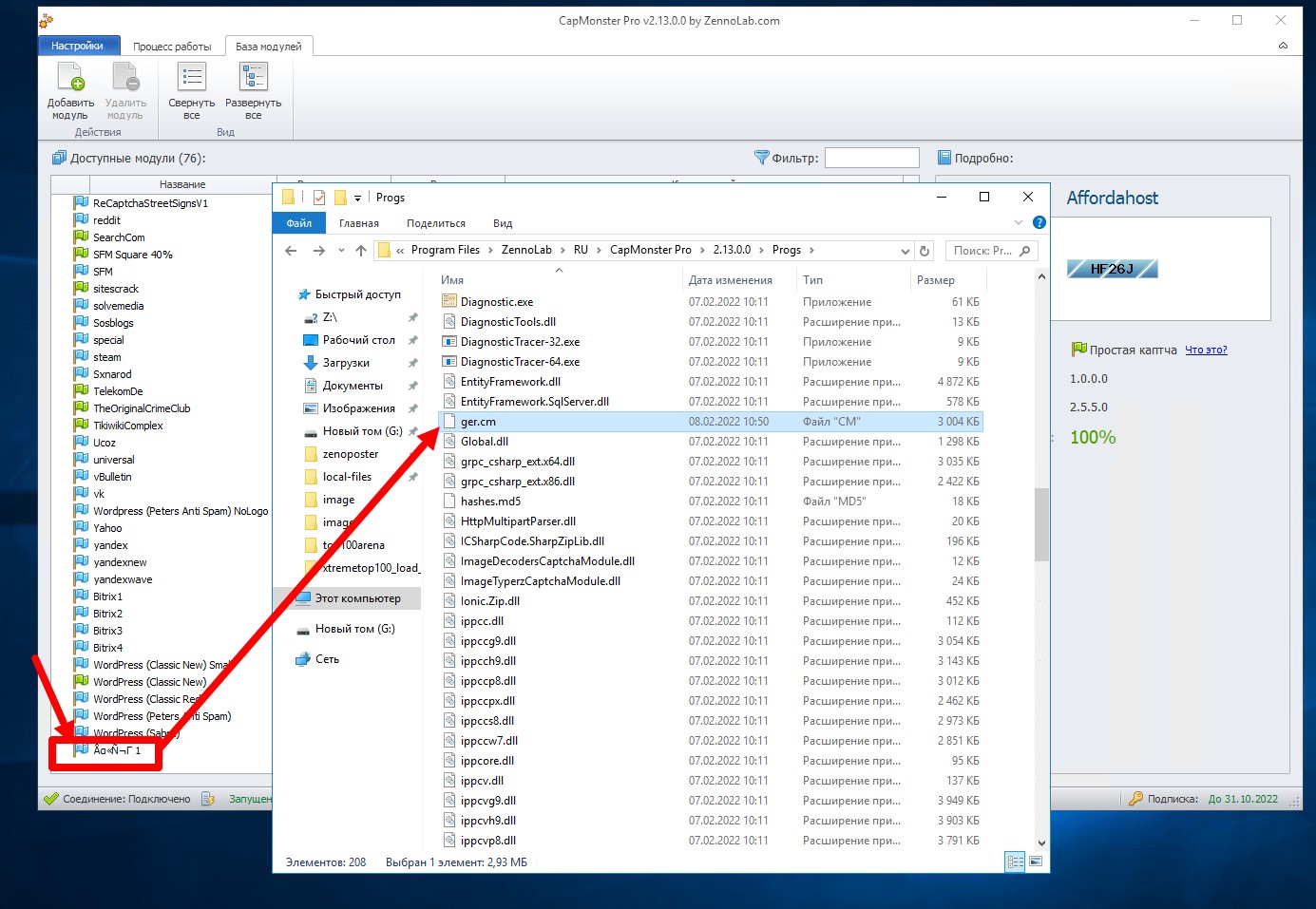Switch to details view layout icon
The image size is (1316, 909).
pyautogui.click(x=1016, y=862)
